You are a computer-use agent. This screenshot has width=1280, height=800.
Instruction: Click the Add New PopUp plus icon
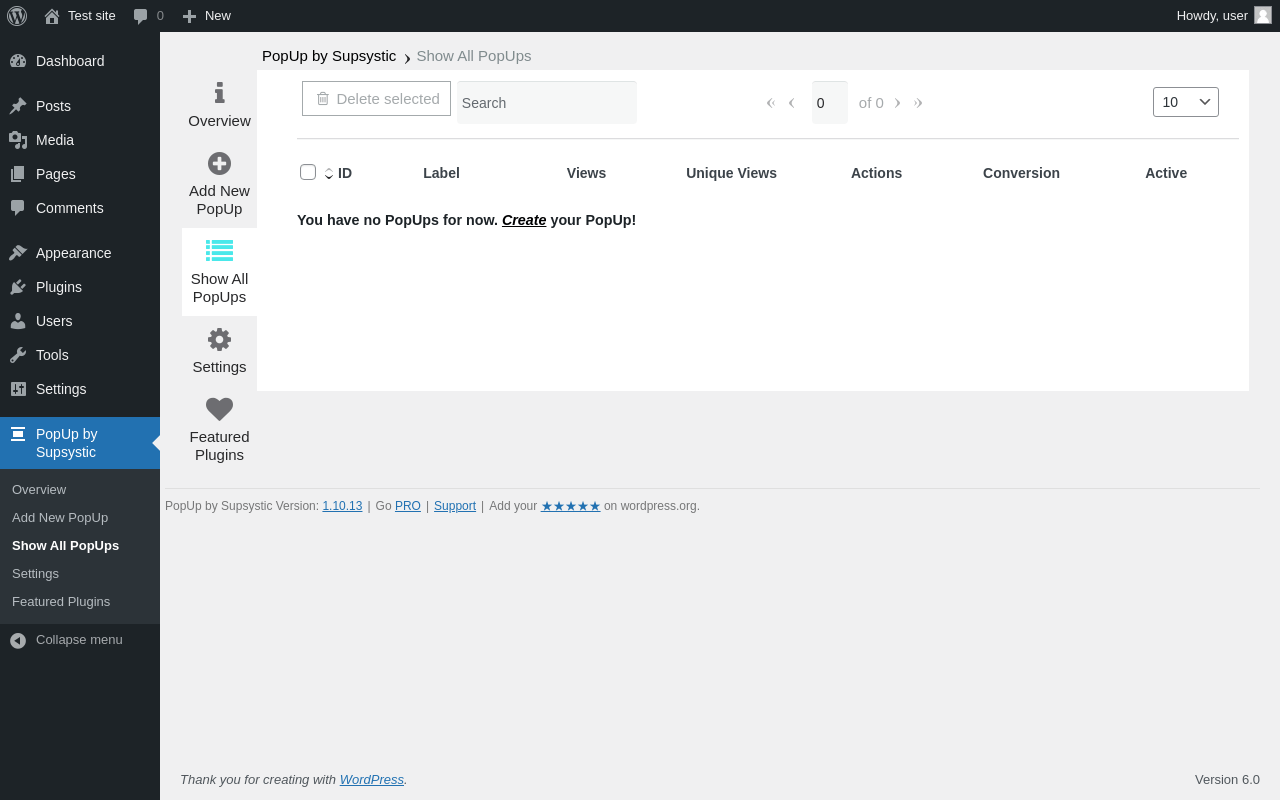click(219, 163)
